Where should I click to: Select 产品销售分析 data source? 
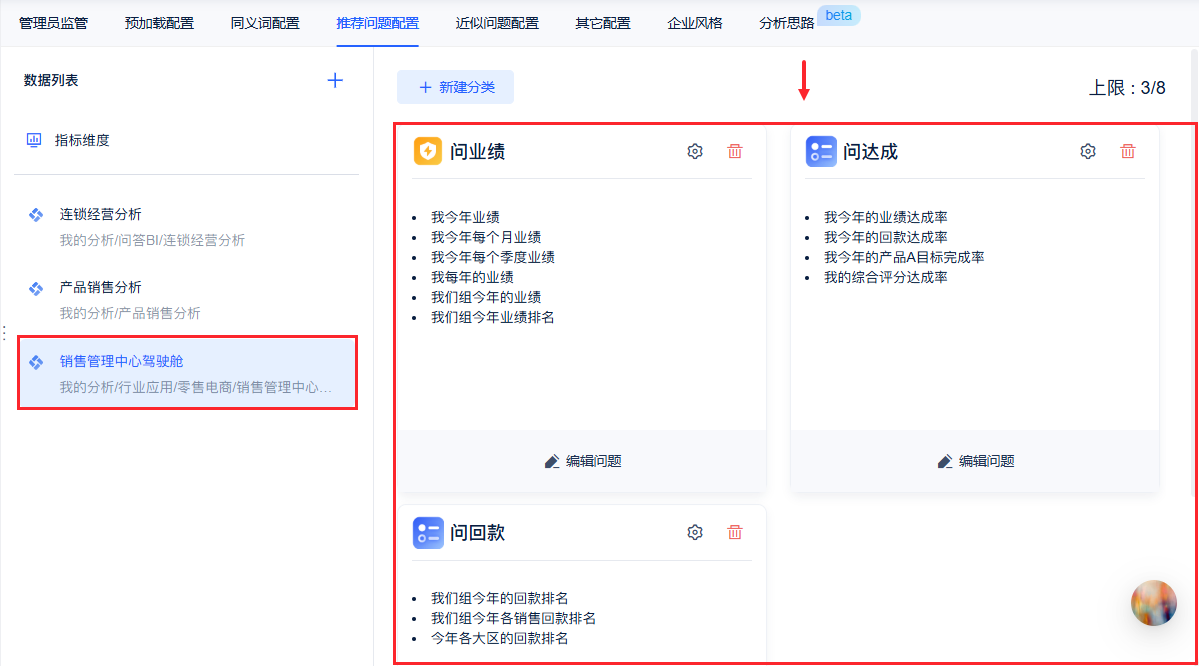(187, 300)
